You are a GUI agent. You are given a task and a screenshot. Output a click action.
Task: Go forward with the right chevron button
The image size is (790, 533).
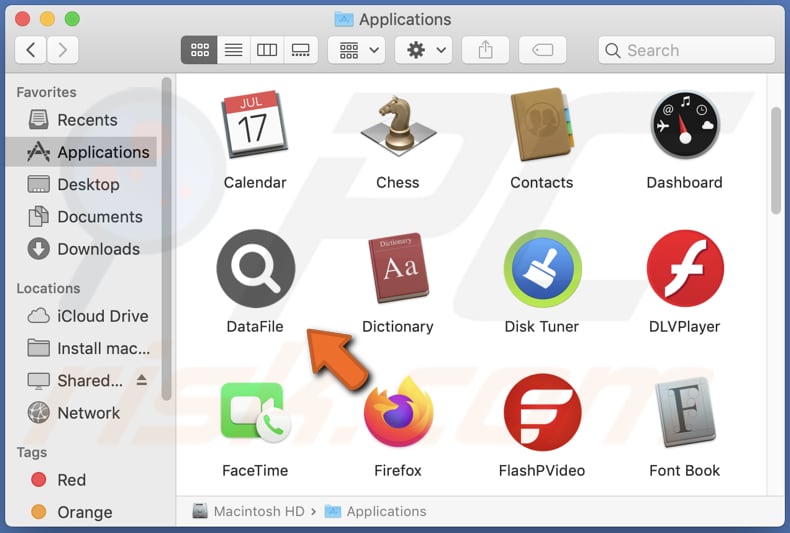[x=62, y=50]
